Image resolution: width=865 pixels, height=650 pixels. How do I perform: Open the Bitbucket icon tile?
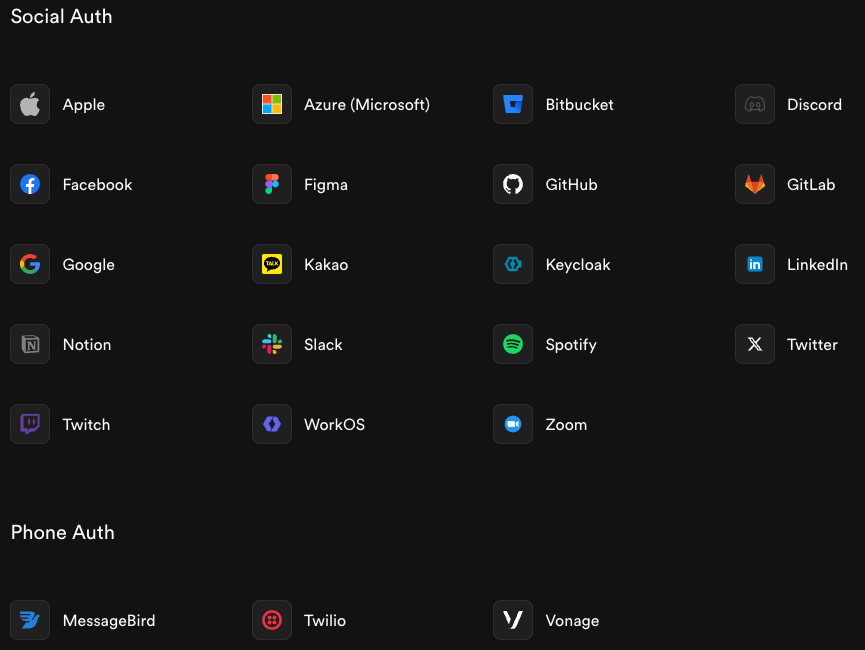513,104
